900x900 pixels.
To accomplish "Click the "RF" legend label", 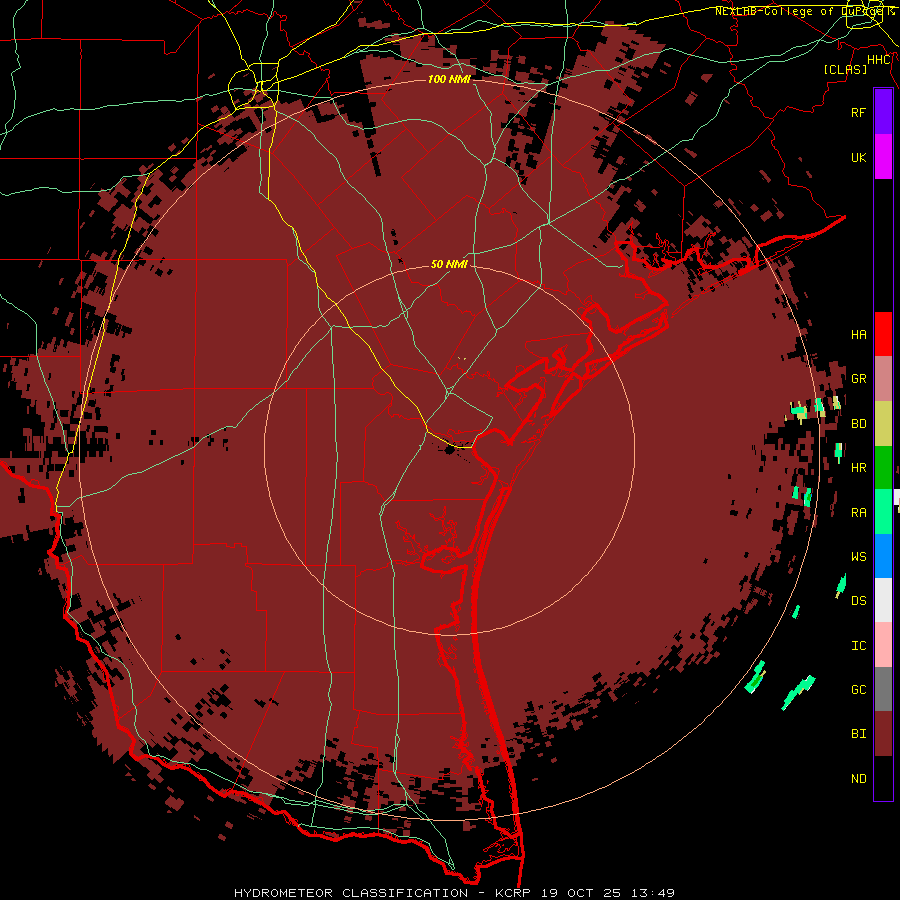I will pyautogui.click(x=858, y=112).
